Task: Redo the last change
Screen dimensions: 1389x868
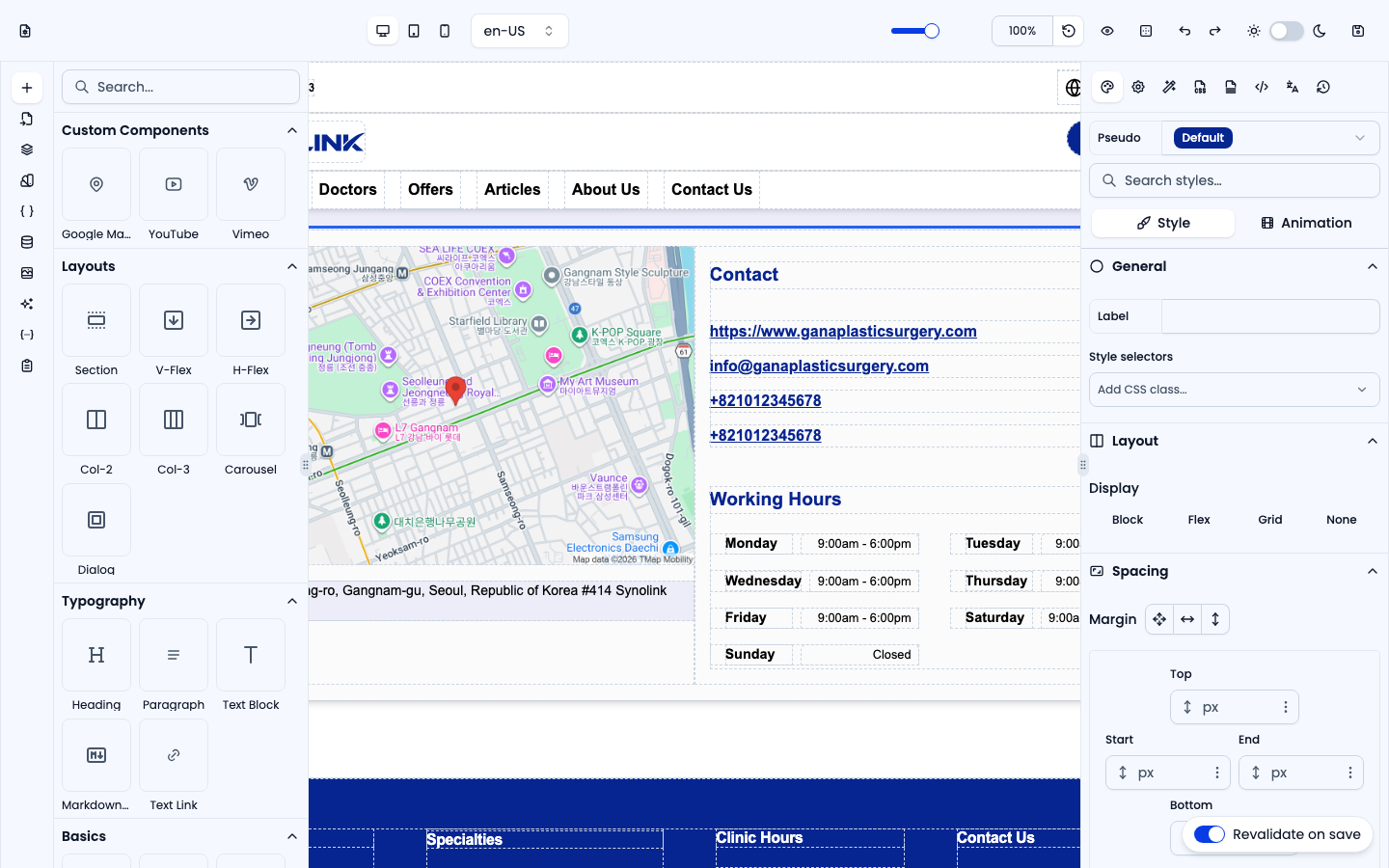Action: point(1215,31)
